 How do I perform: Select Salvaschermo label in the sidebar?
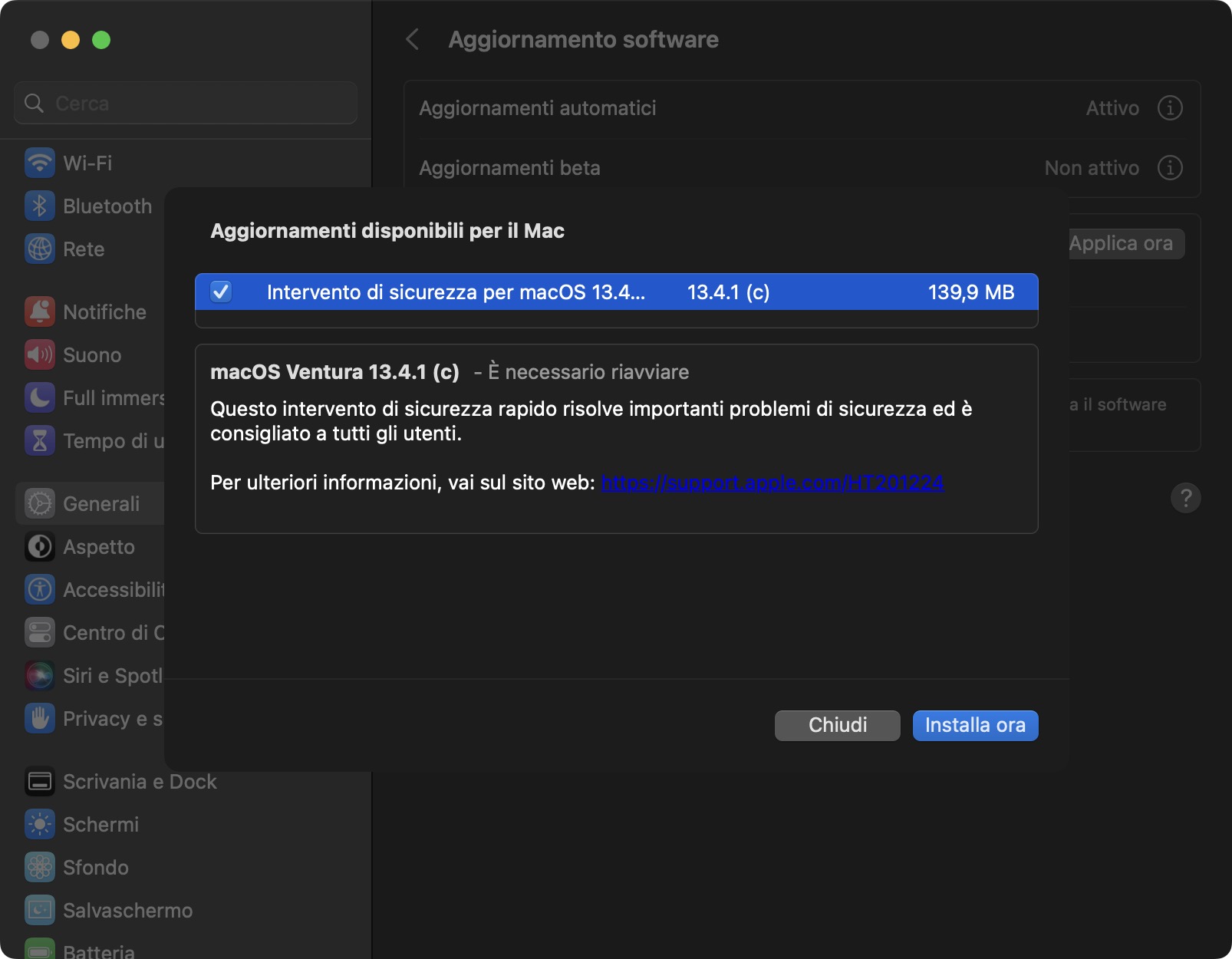click(128, 910)
